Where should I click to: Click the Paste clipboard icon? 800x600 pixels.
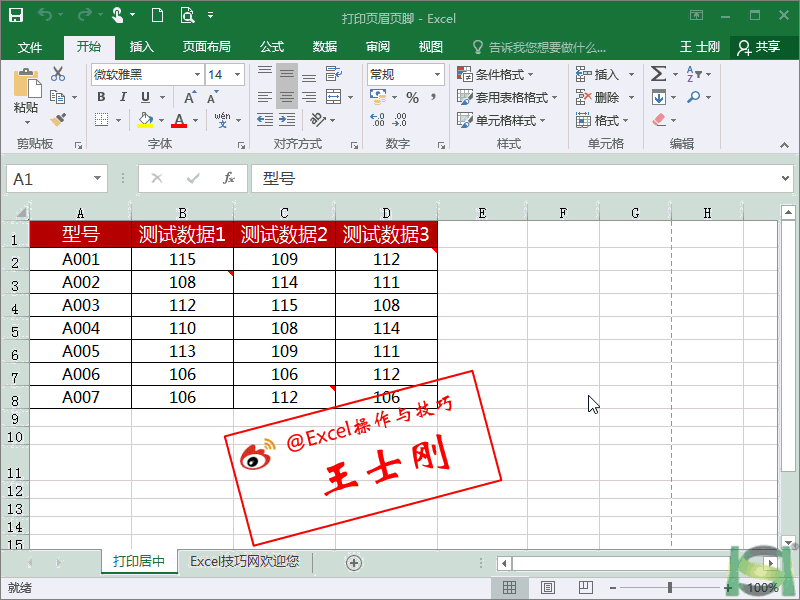pyautogui.click(x=27, y=83)
